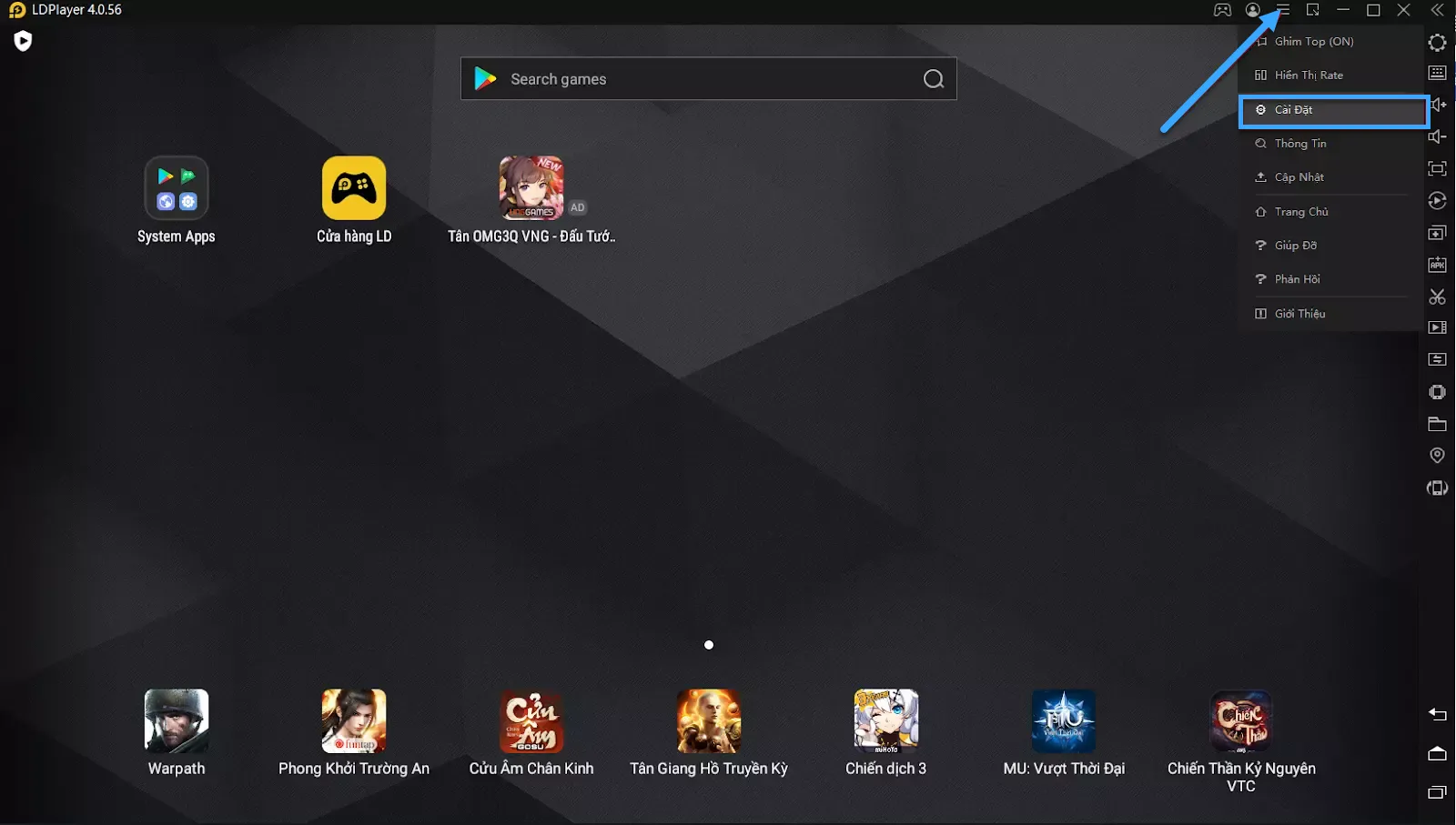Open Cài Đặt from the menu

pos(1333,110)
